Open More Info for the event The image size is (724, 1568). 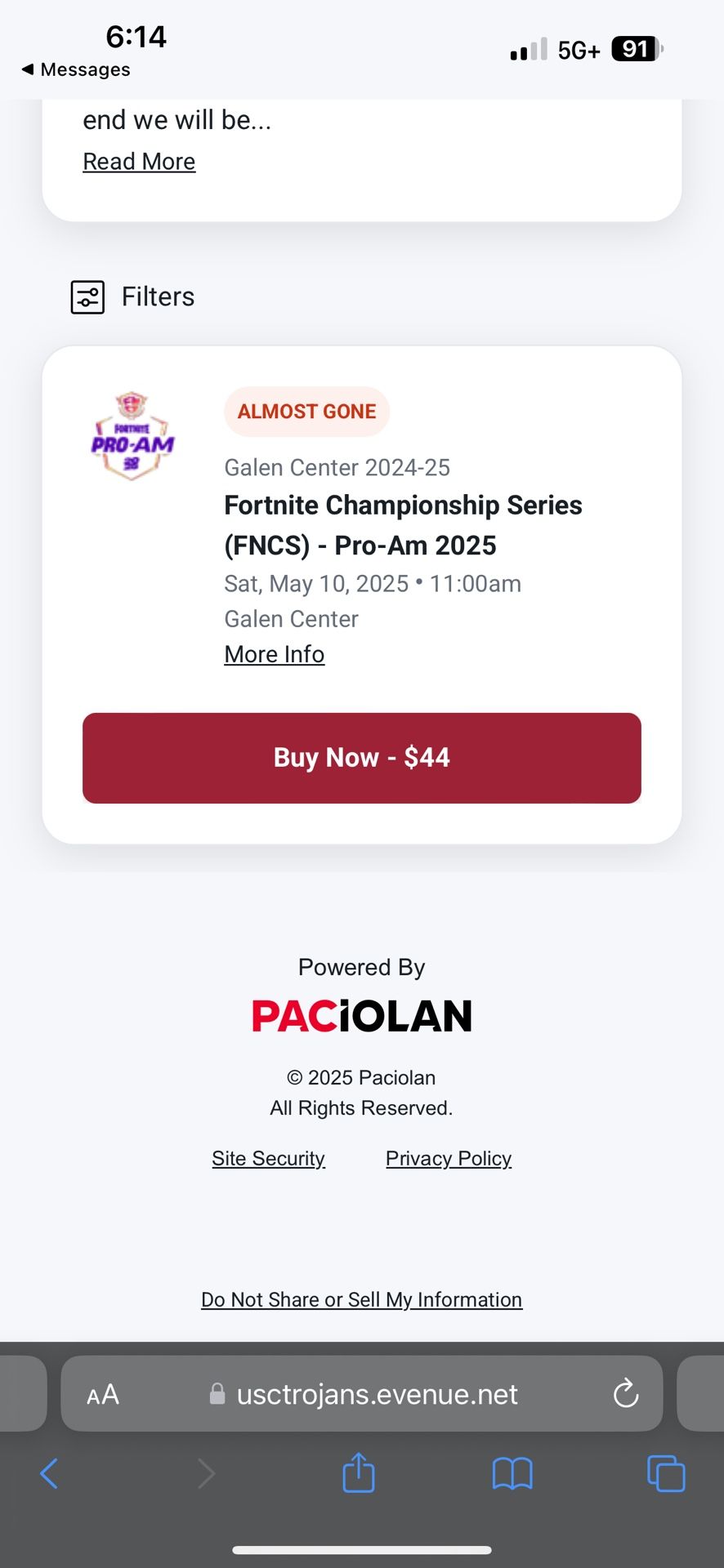pos(275,654)
